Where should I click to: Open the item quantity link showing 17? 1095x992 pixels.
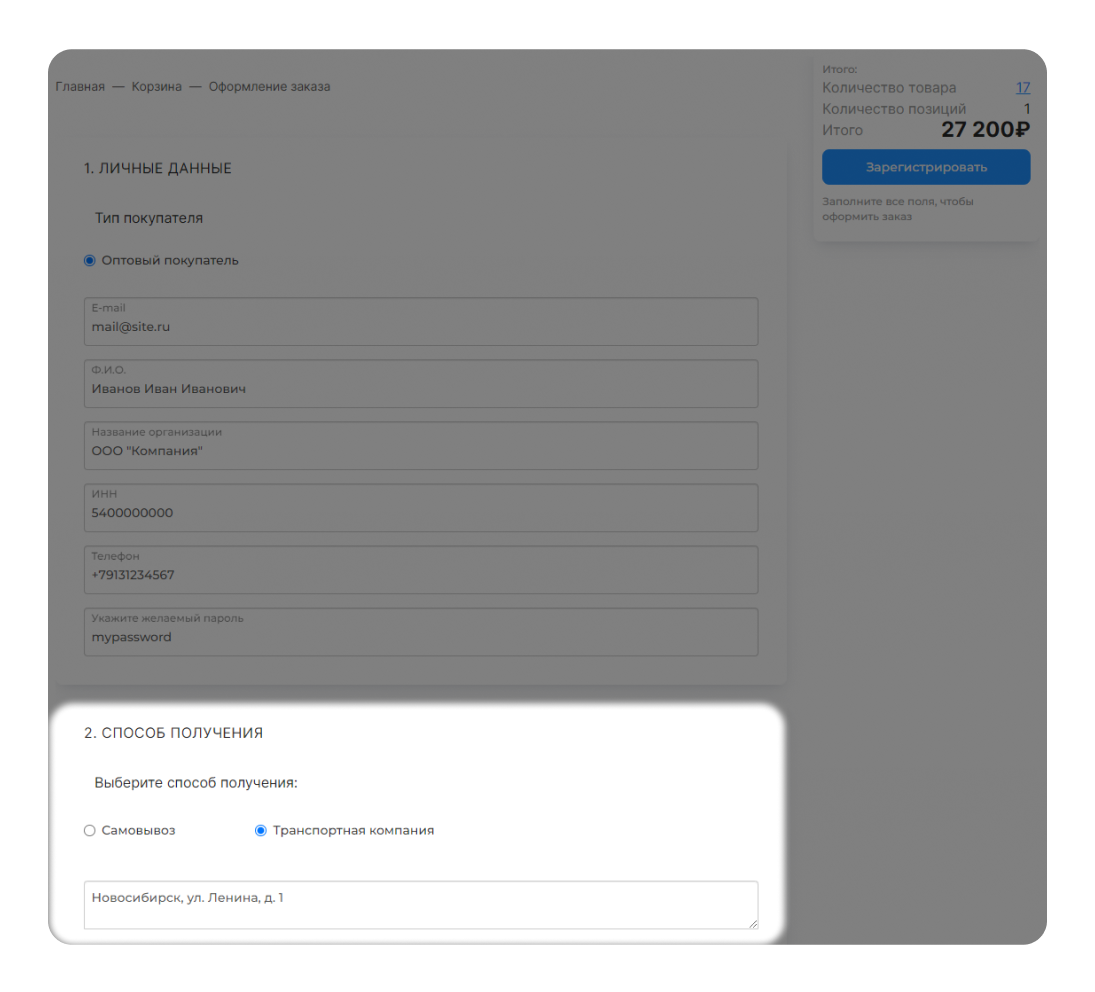point(1022,88)
